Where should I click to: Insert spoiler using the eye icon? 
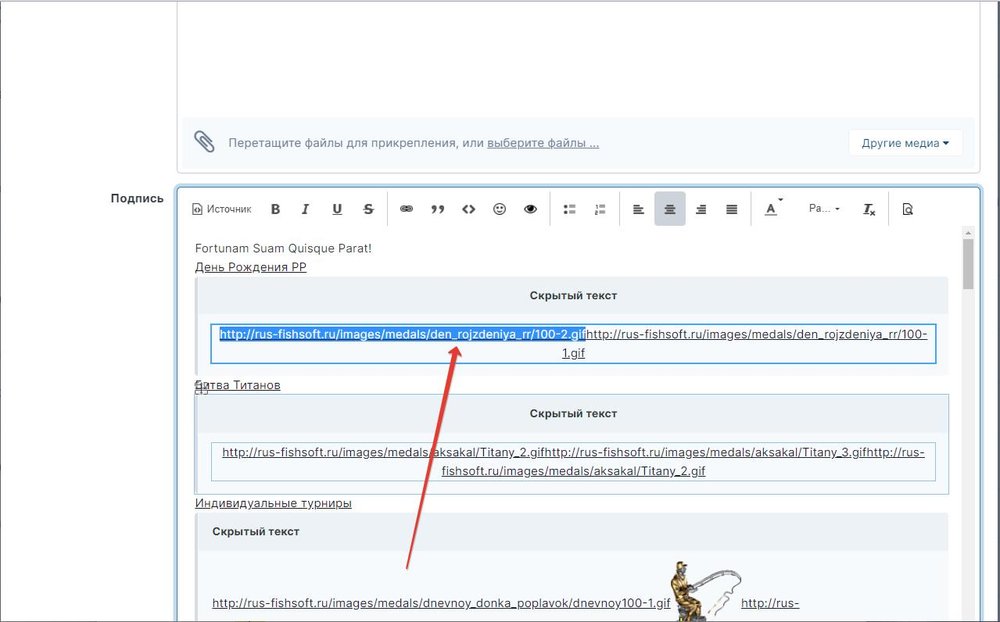point(530,209)
